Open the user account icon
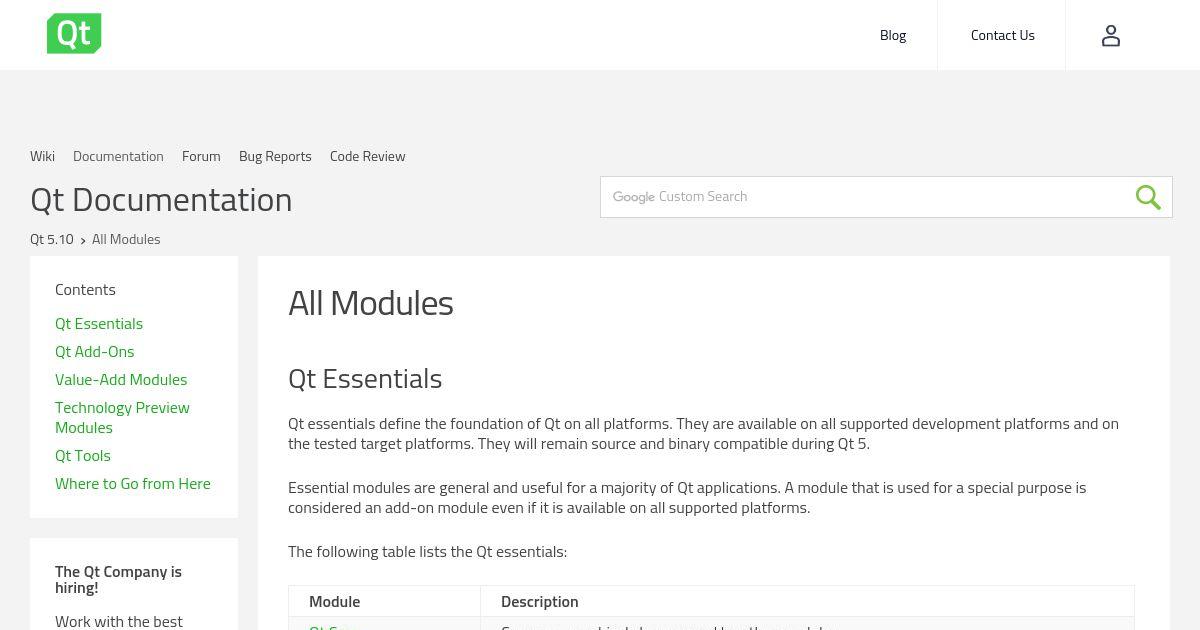Screen dimensions: 1200x630 pyautogui.click(x=1110, y=36)
